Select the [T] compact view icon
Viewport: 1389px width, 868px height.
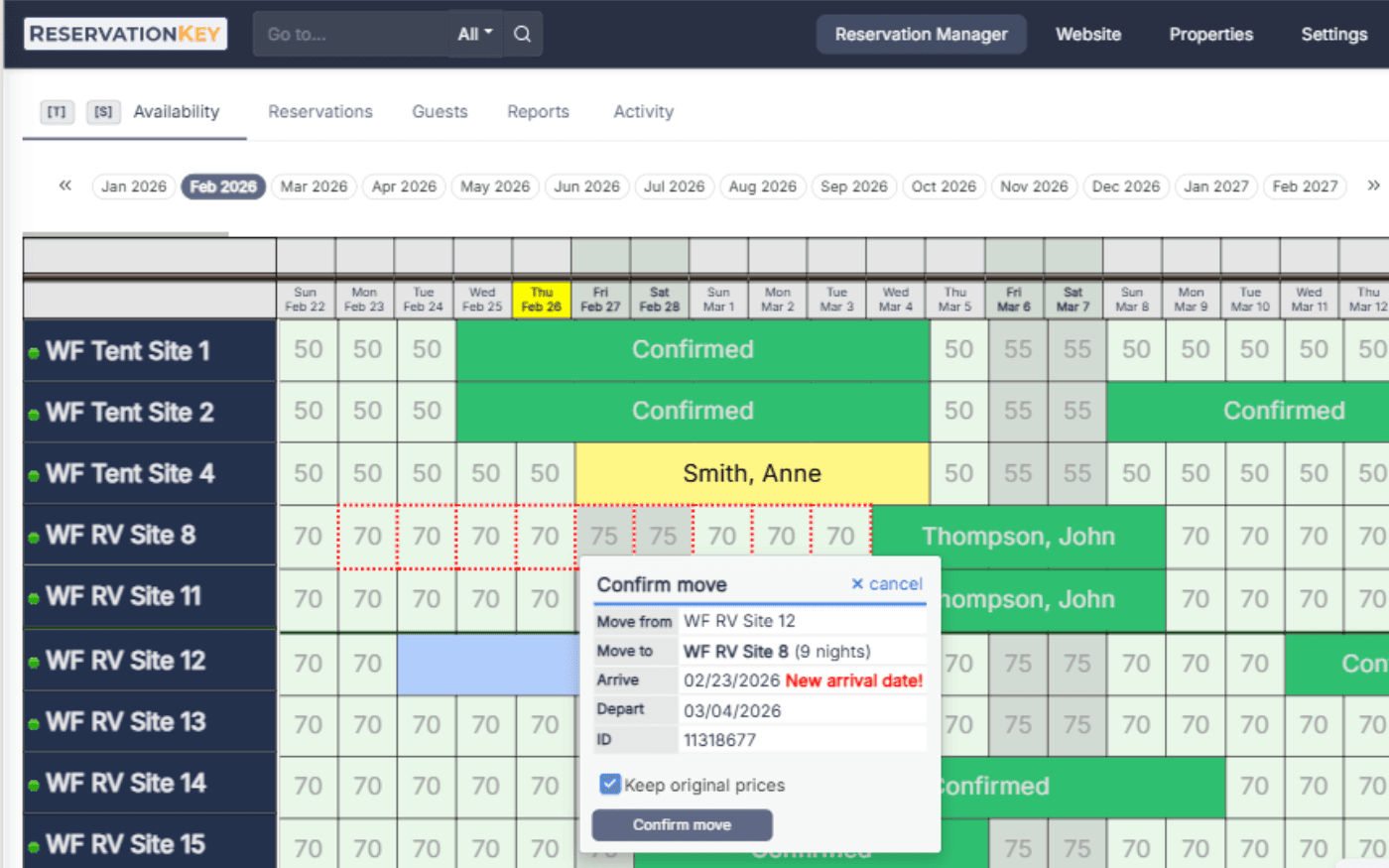click(56, 112)
